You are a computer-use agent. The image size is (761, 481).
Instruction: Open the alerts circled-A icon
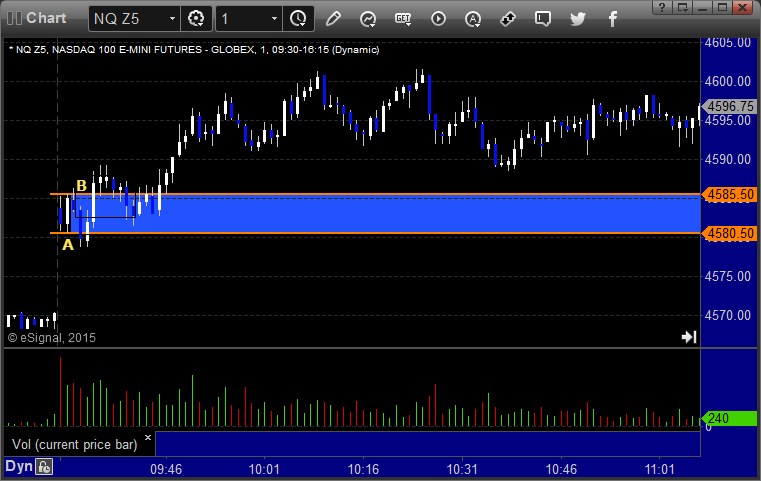point(473,19)
